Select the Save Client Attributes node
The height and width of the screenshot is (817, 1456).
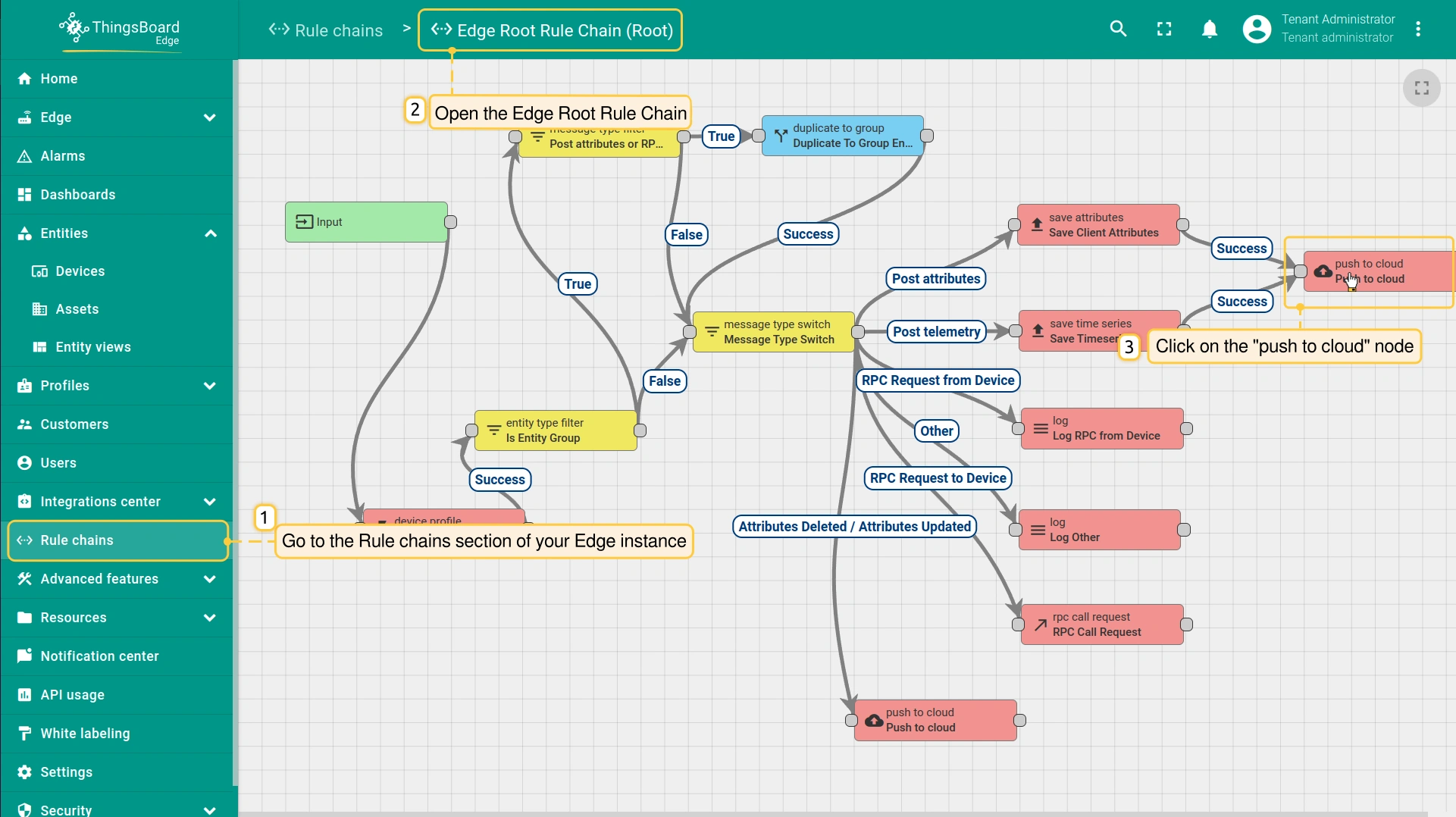point(1098,225)
